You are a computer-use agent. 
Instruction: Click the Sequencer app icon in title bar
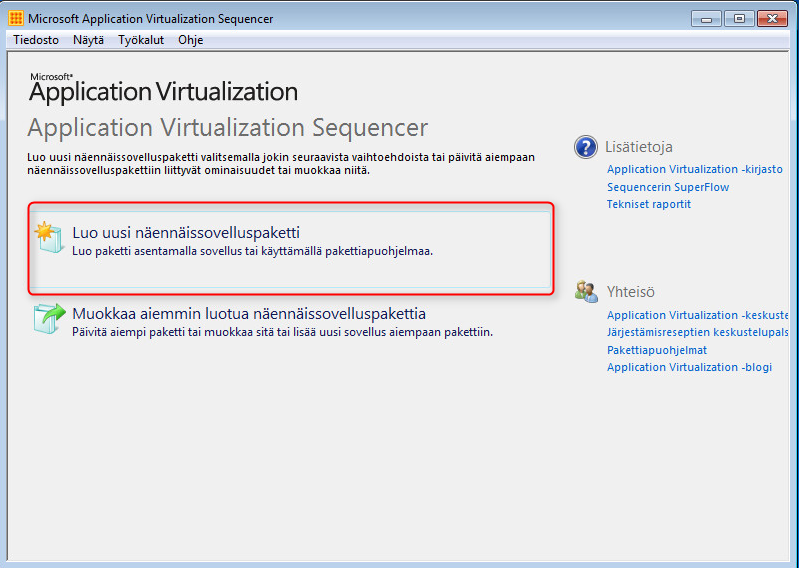pyautogui.click(x=16, y=19)
